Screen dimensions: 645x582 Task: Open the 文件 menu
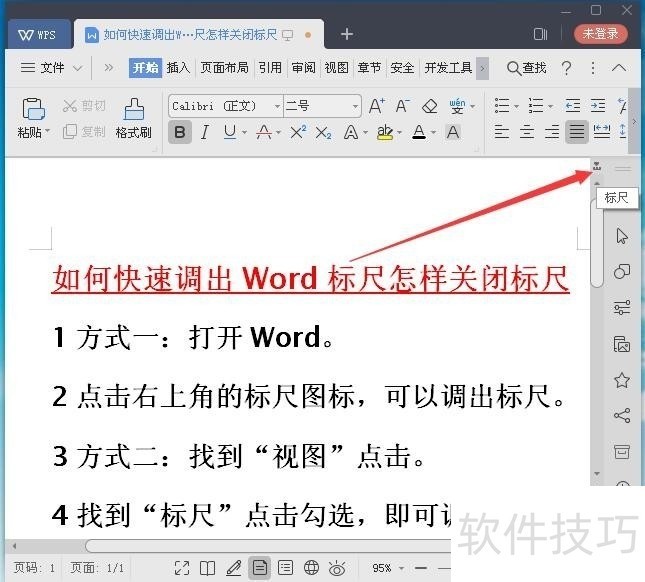pos(43,67)
